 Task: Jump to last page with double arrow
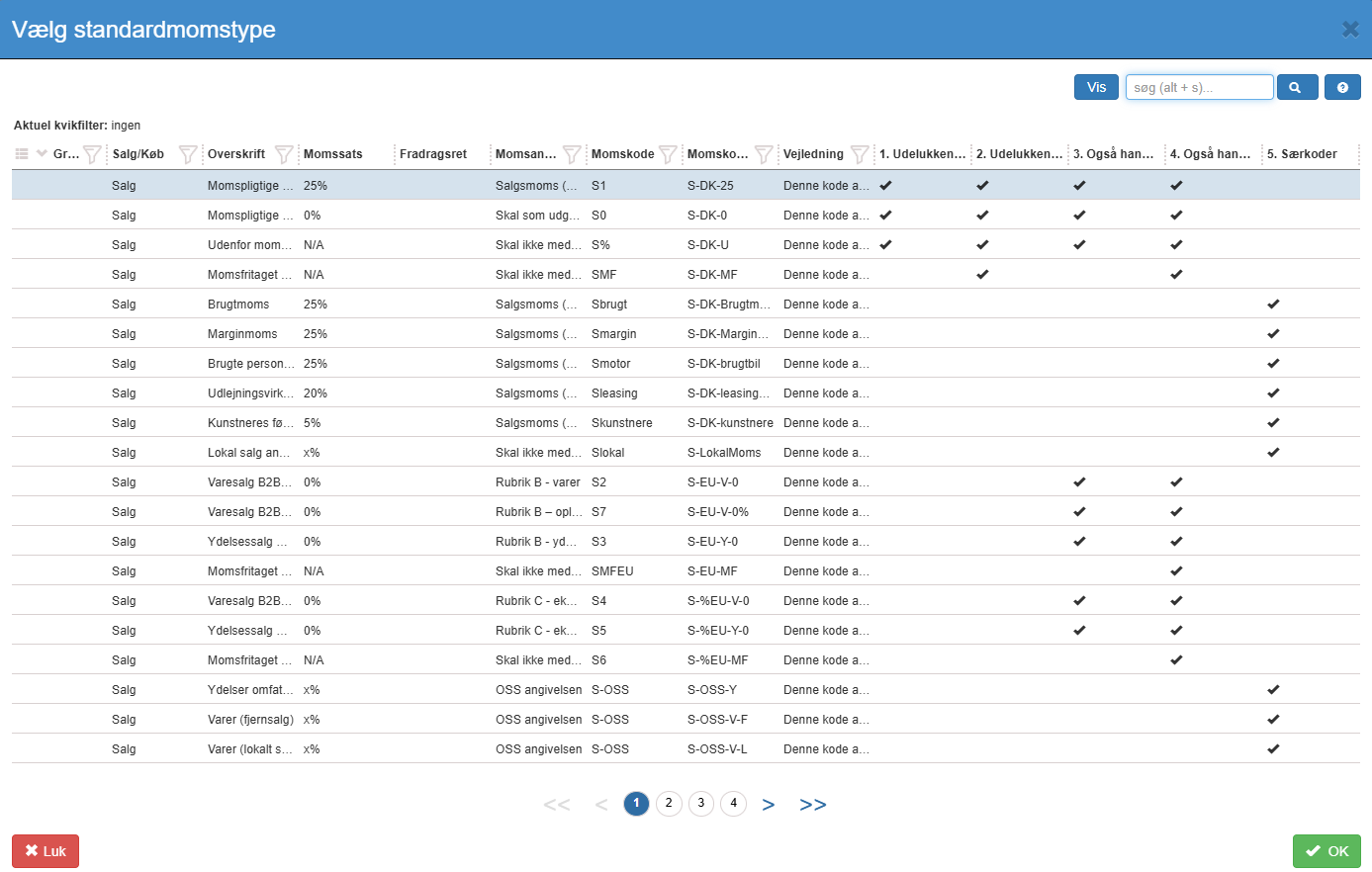coord(812,804)
